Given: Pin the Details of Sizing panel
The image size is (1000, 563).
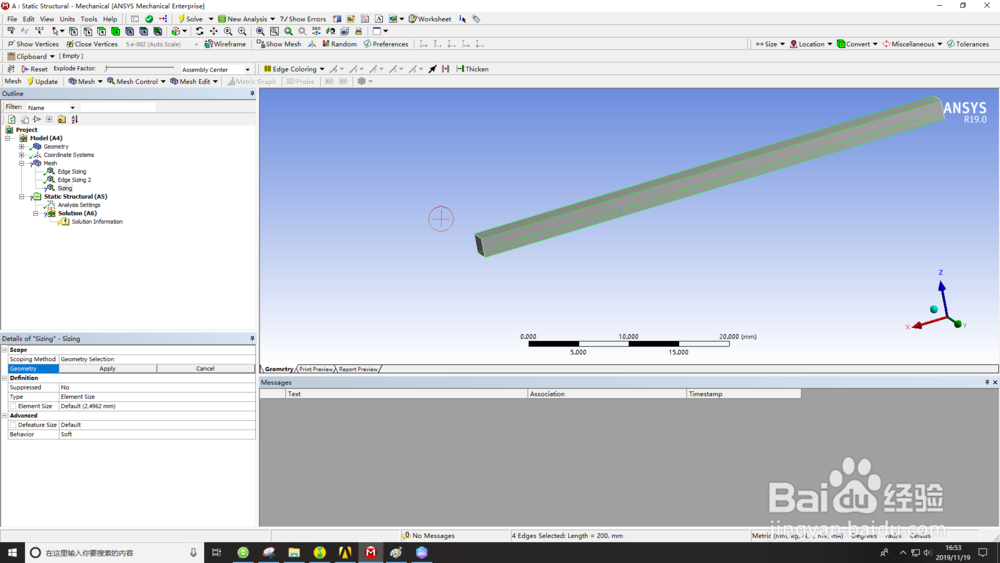Looking at the screenshot, I should click(252, 339).
